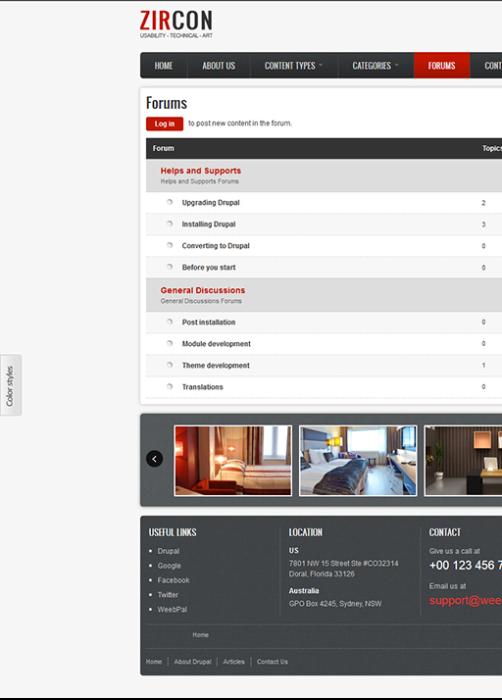The image size is (502, 700).
Task: Click Home in the bottom footer menu
Action: (x=154, y=662)
